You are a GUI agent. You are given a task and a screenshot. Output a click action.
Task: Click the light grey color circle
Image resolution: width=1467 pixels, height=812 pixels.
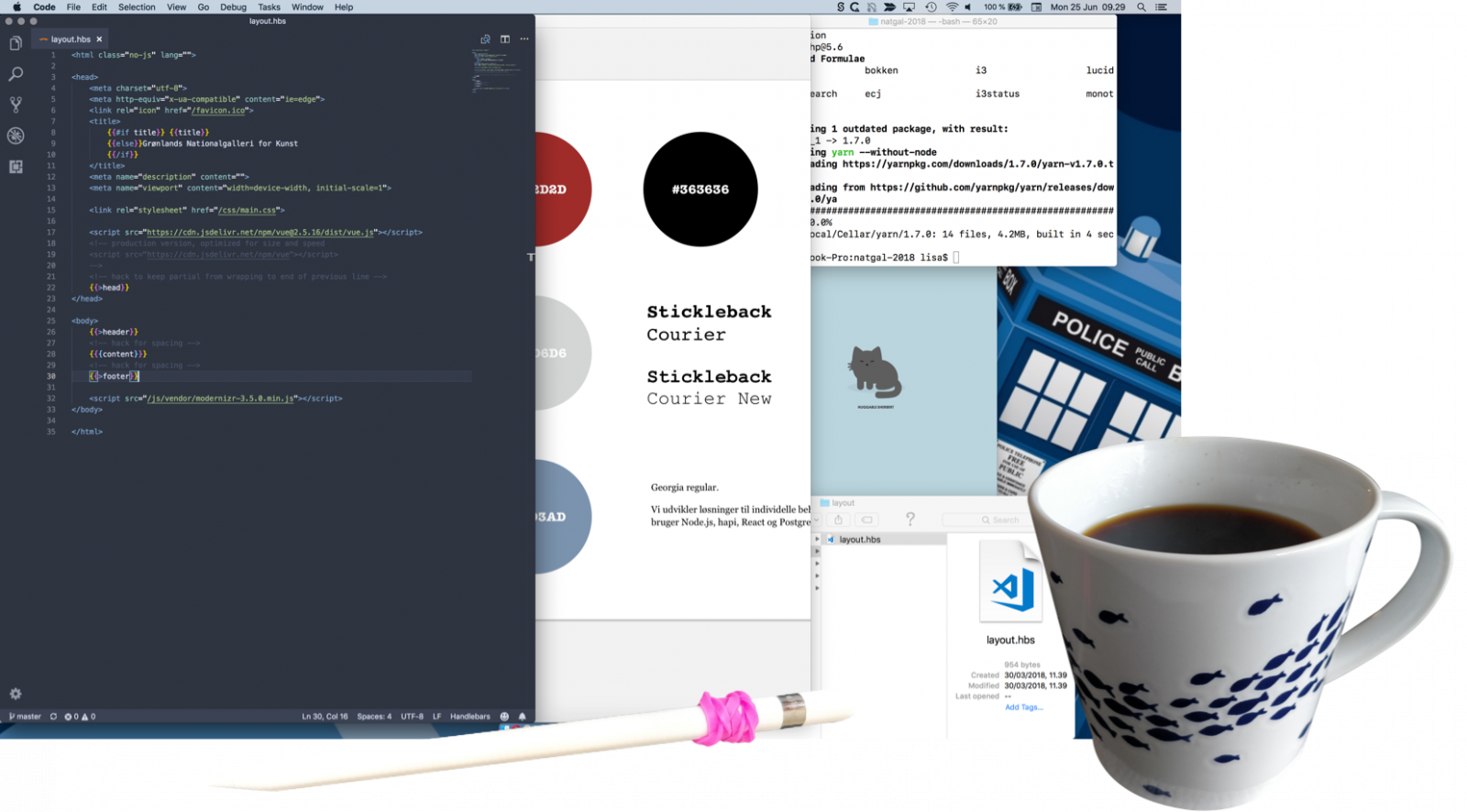(563, 353)
